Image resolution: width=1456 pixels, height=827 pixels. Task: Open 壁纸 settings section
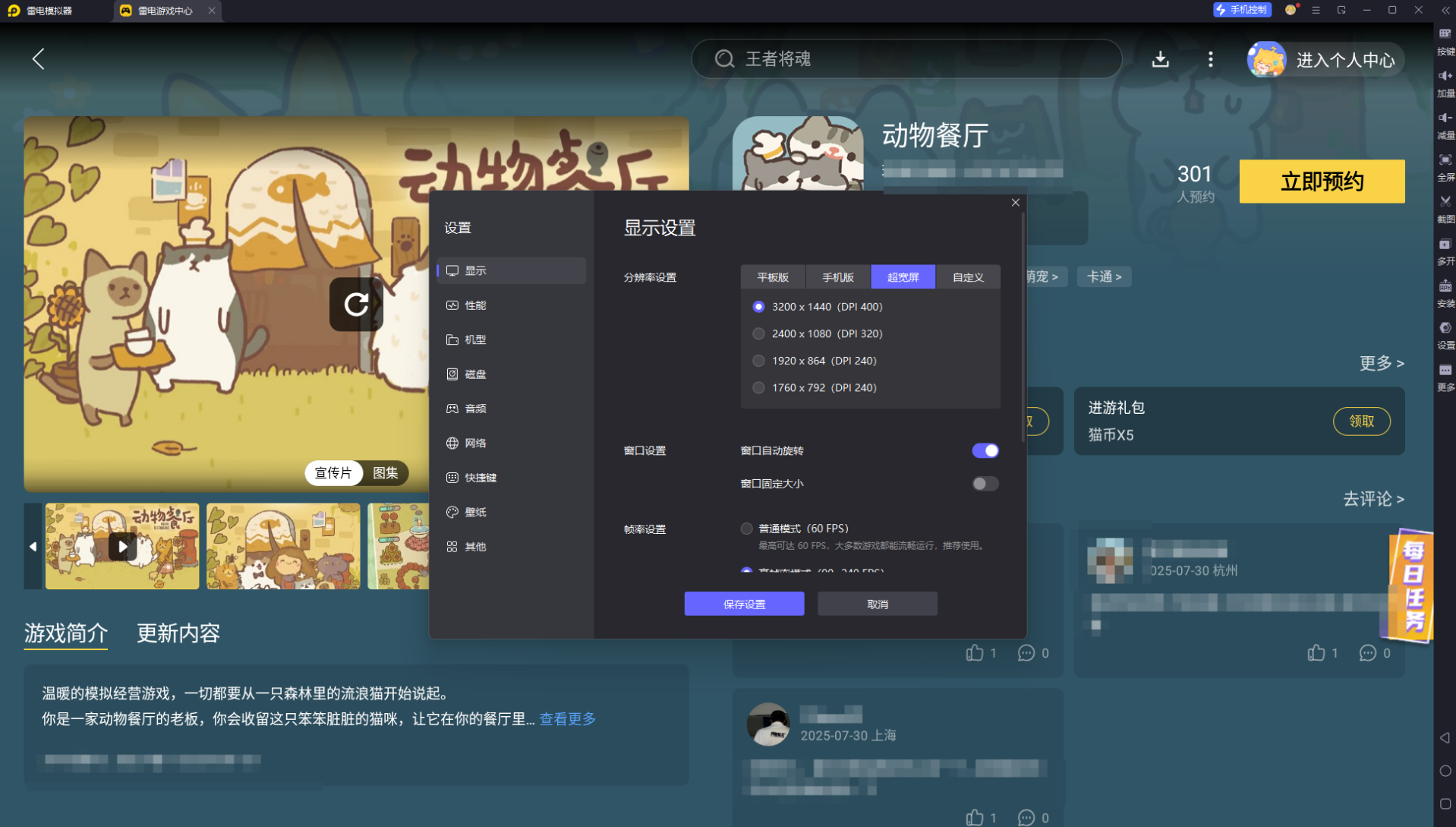(512, 512)
